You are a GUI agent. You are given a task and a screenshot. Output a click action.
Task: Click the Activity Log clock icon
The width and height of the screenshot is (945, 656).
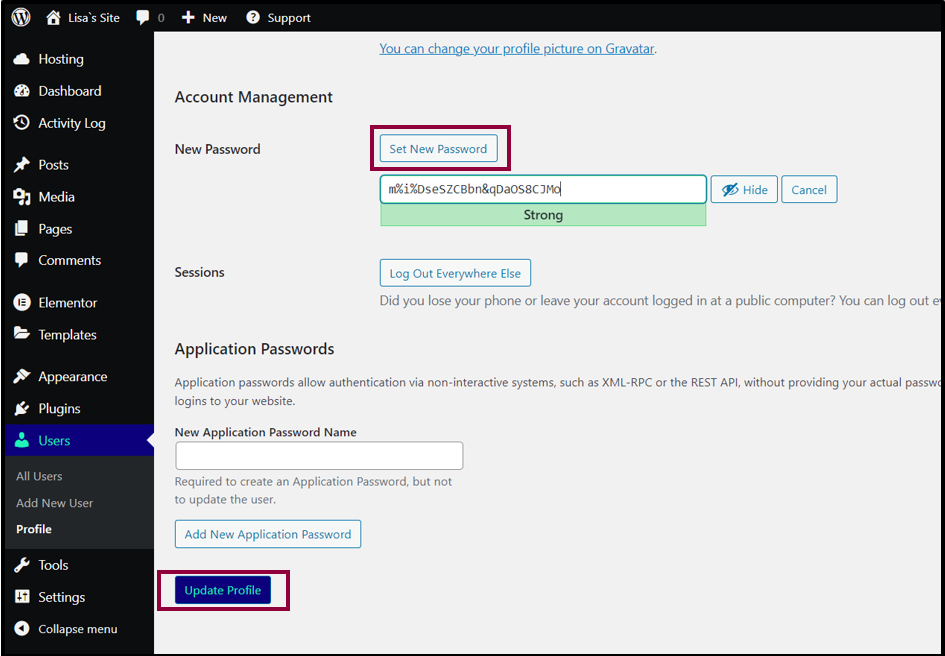tap(22, 123)
